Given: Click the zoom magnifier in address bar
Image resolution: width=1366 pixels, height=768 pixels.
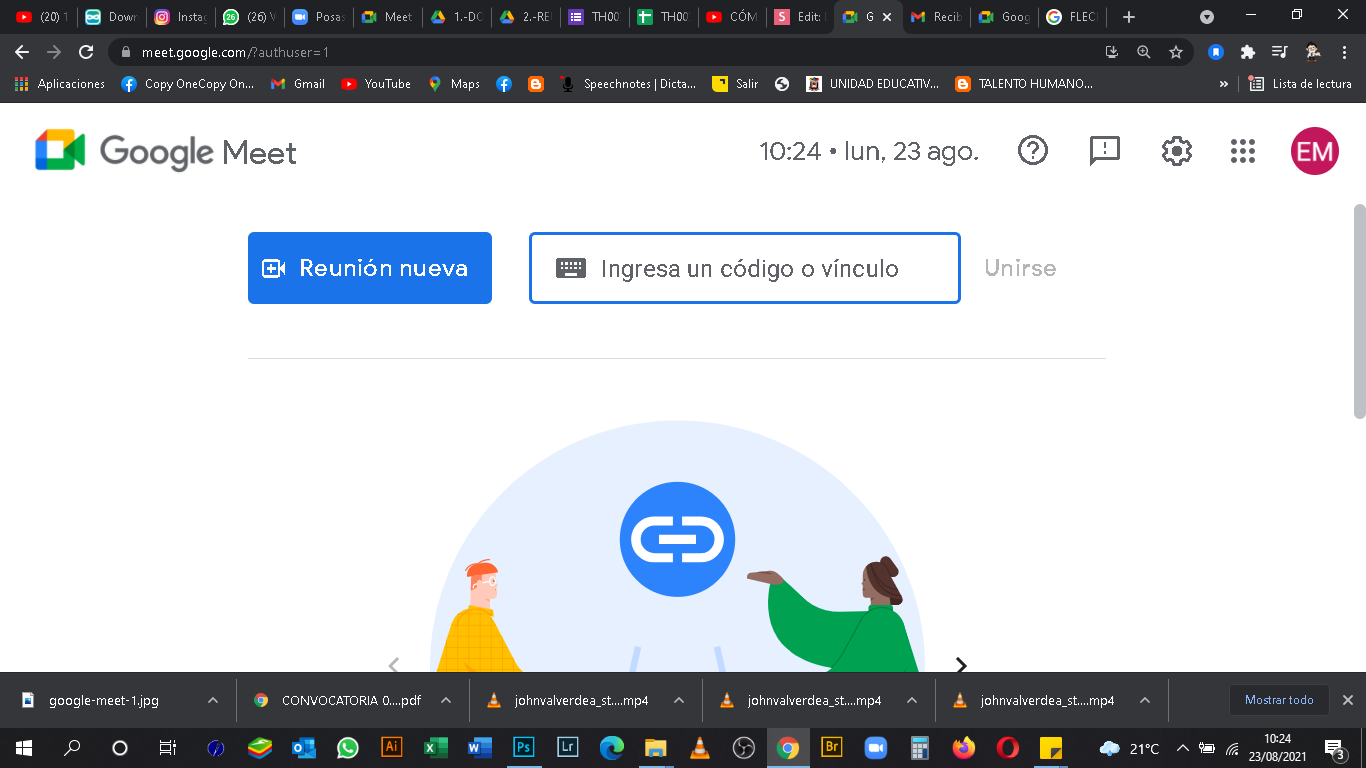Looking at the screenshot, I should coord(1144,52).
